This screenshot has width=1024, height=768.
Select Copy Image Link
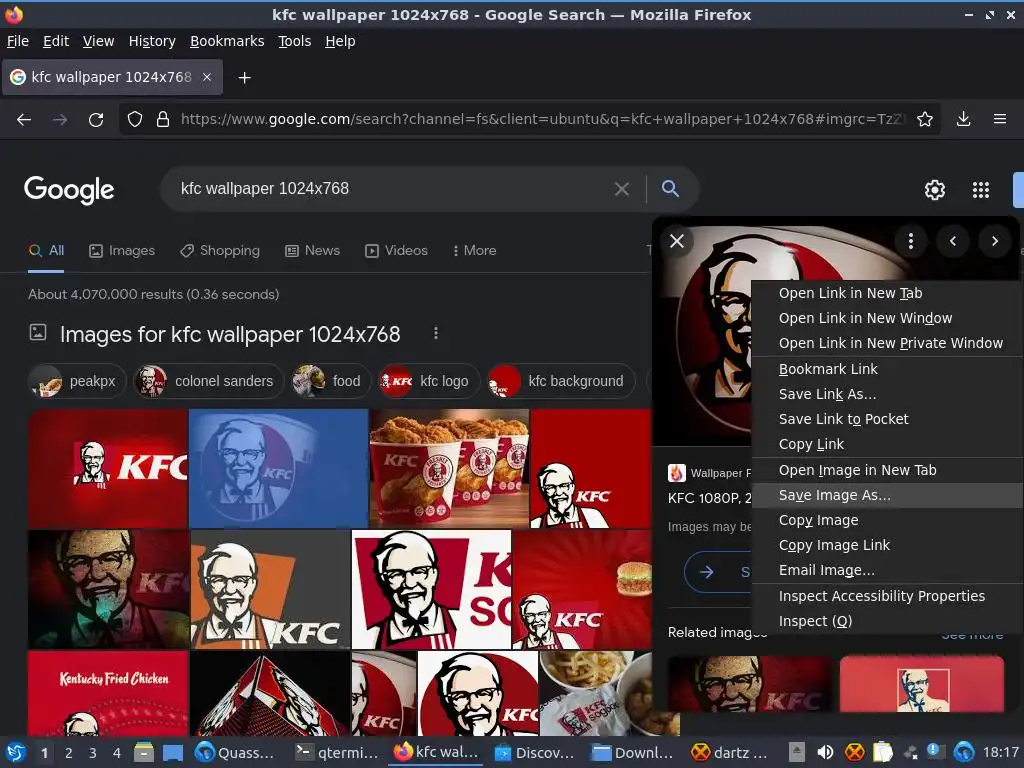coord(888,545)
